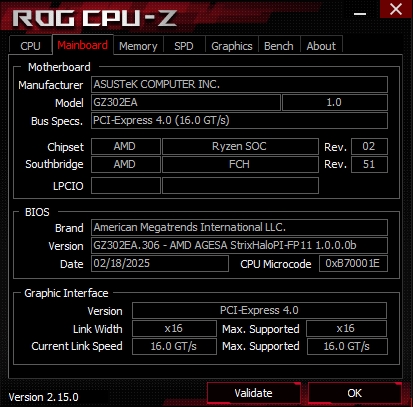Select the Bus Specs PCI-Express field
Screen dimensions: 413x407
pyautogui.click(x=239, y=120)
